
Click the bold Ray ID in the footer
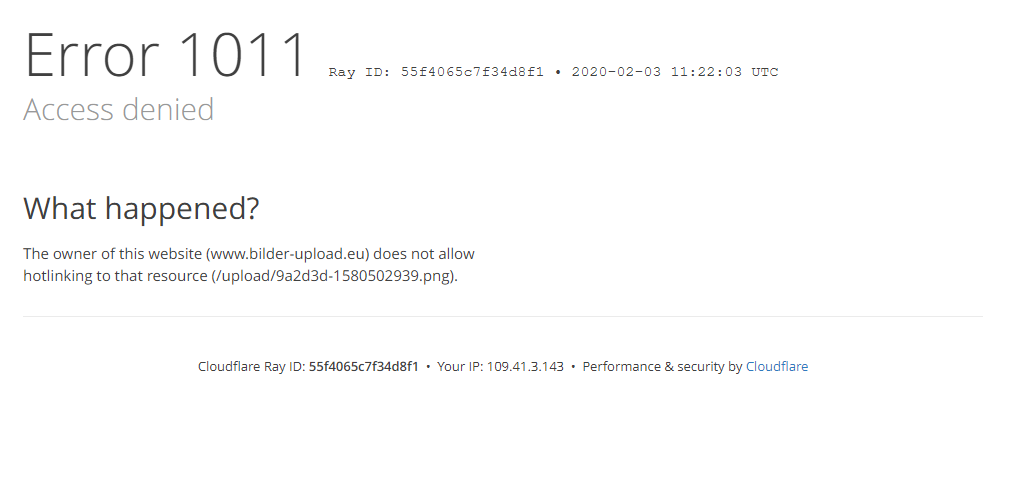(x=363, y=367)
